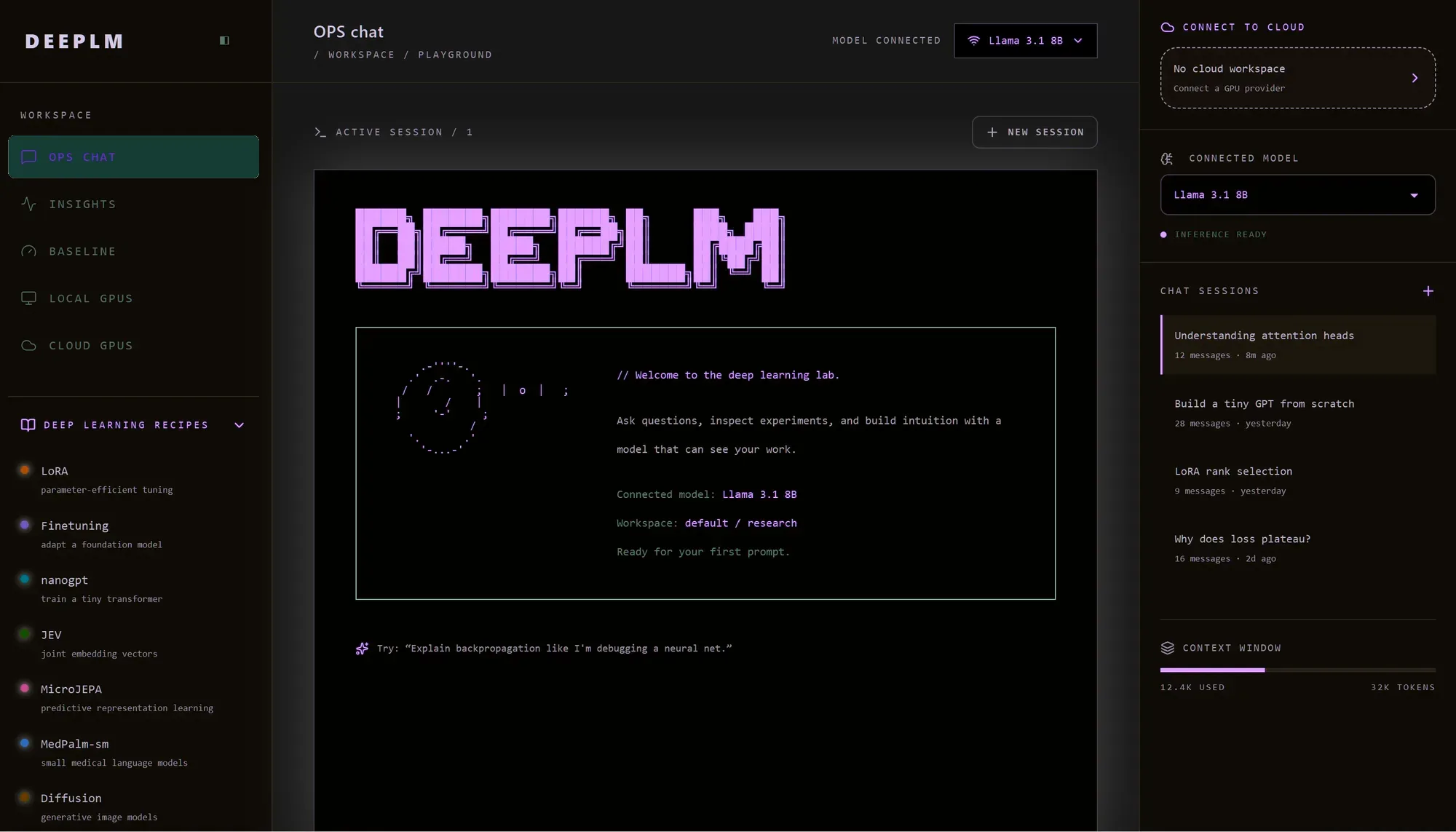Click the Local GPUs monitor icon
Viewport: 1456px width, 832px height.
29,298
